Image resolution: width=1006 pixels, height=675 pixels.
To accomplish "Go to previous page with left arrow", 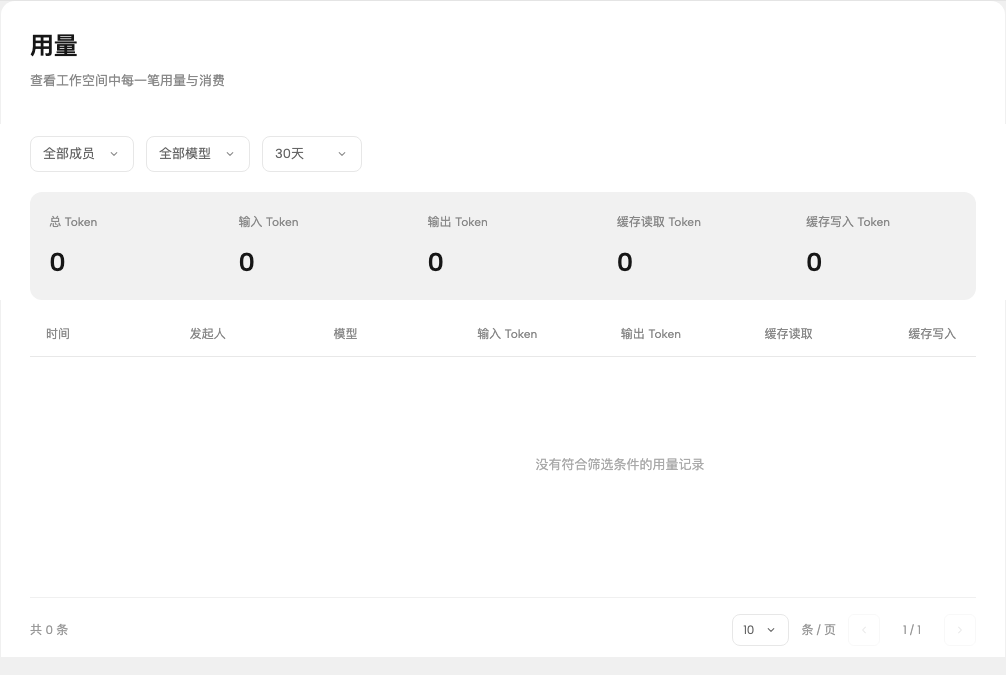I will click(x=864, y=630).
